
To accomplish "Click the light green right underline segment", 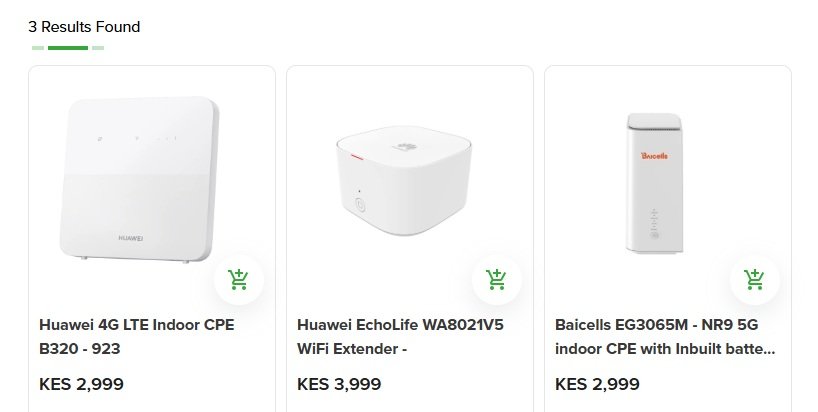I will 98,48.
